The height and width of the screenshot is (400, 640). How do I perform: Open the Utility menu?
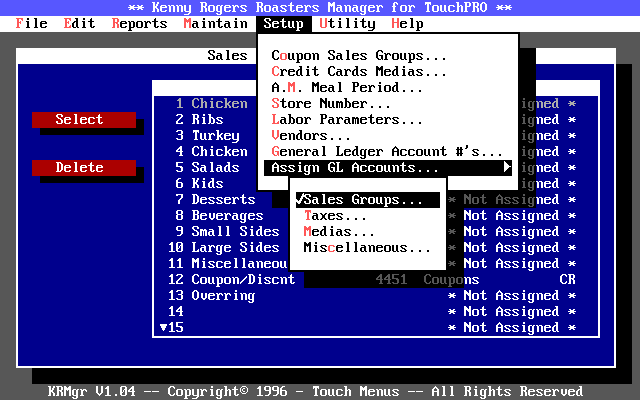347,24
